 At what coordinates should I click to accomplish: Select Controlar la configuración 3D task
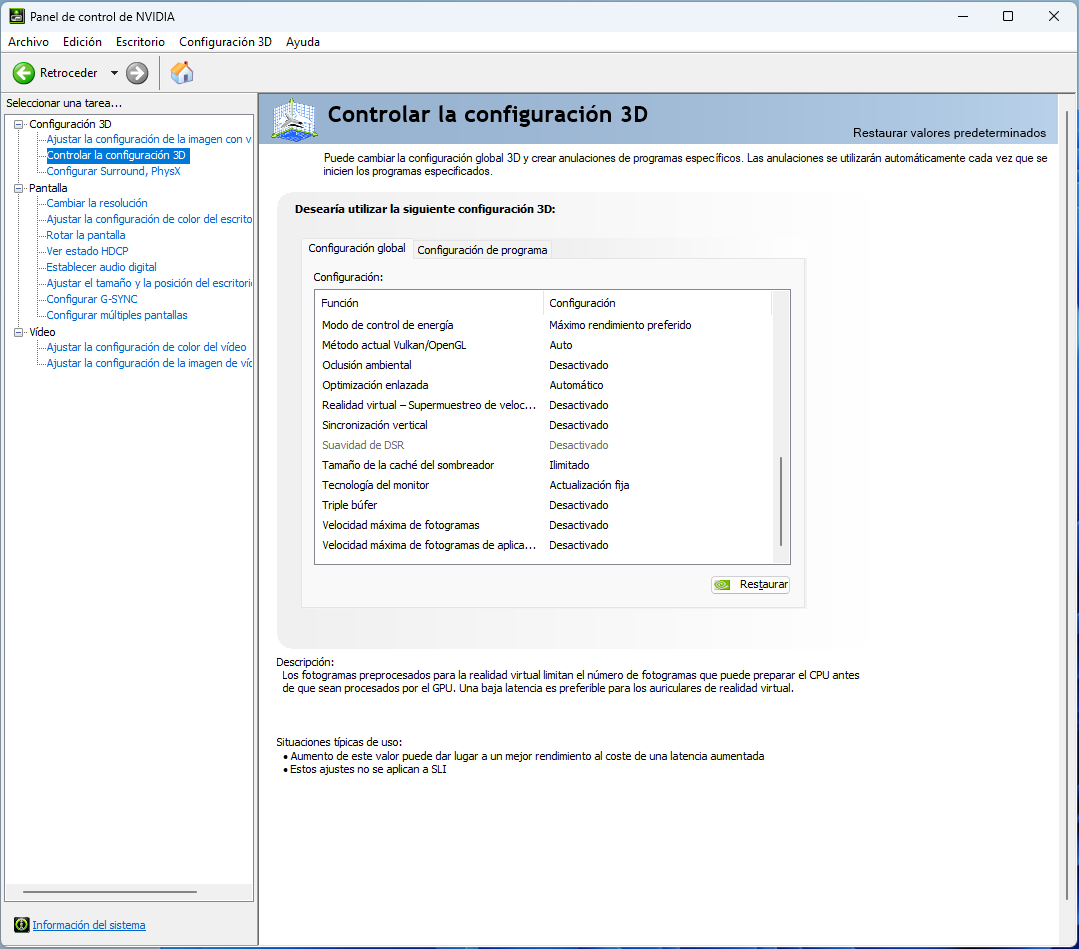pyautogui.click(x=116, y=156)
